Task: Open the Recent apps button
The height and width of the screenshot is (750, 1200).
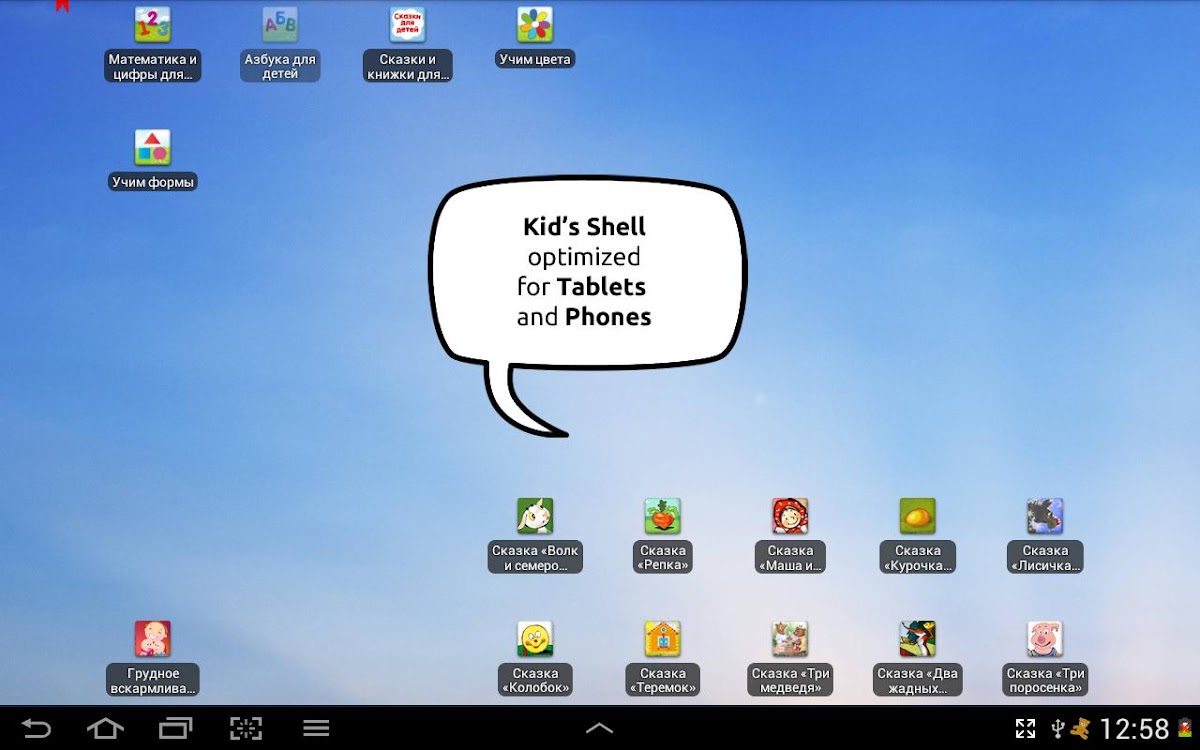Action: click(x=175, y=728)
